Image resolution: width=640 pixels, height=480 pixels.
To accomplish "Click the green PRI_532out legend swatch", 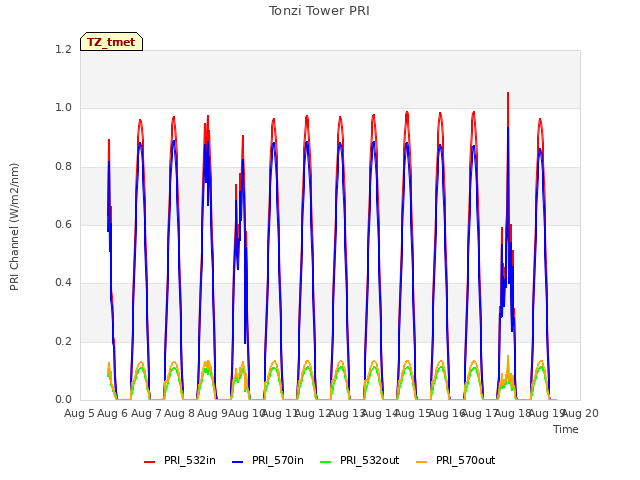I will 325,462.
